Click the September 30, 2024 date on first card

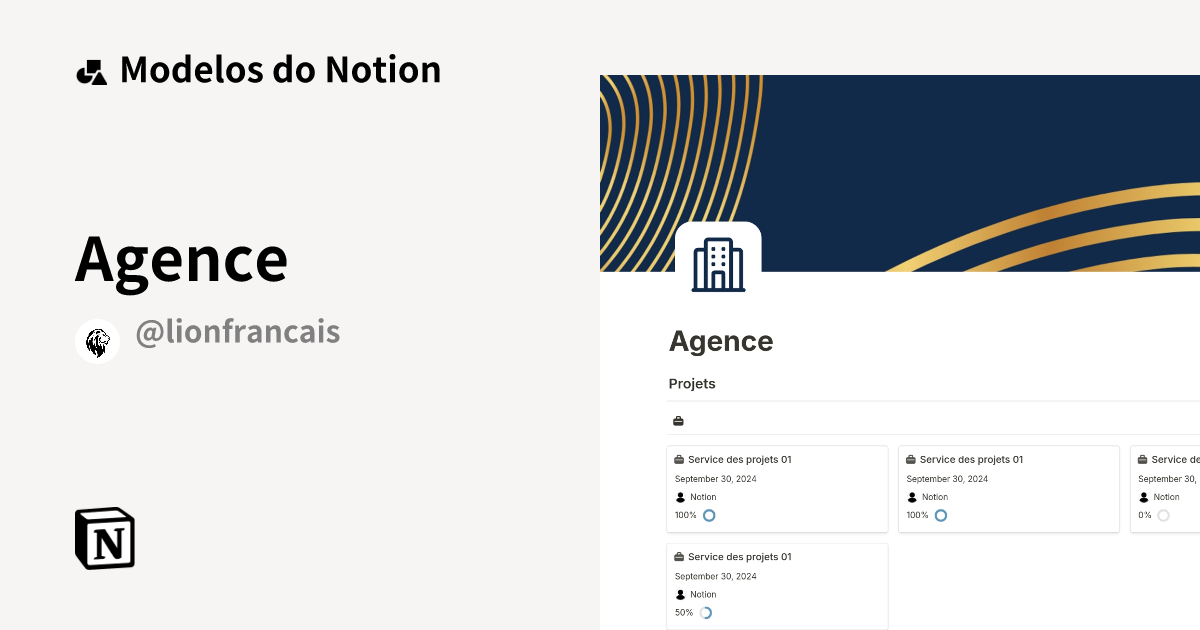716,478
